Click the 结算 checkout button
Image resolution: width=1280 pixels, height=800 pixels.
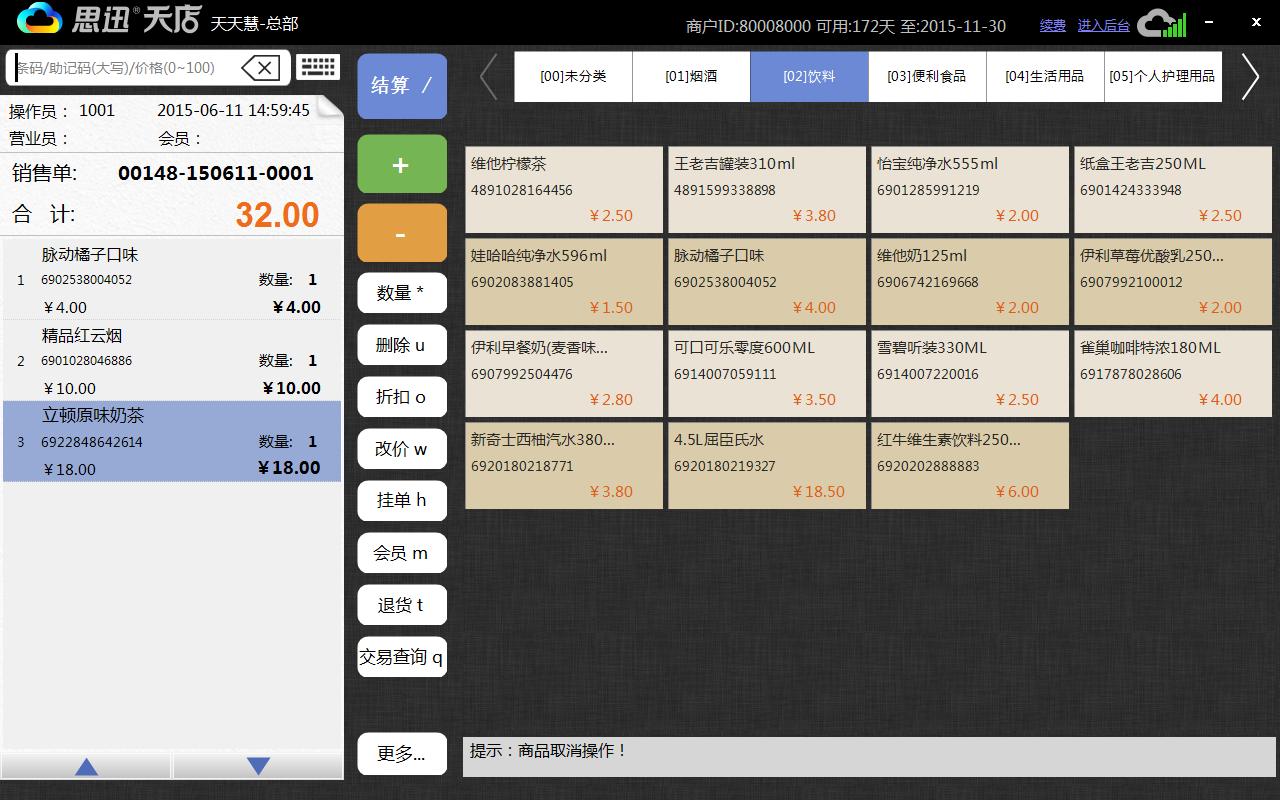point(401,86)
